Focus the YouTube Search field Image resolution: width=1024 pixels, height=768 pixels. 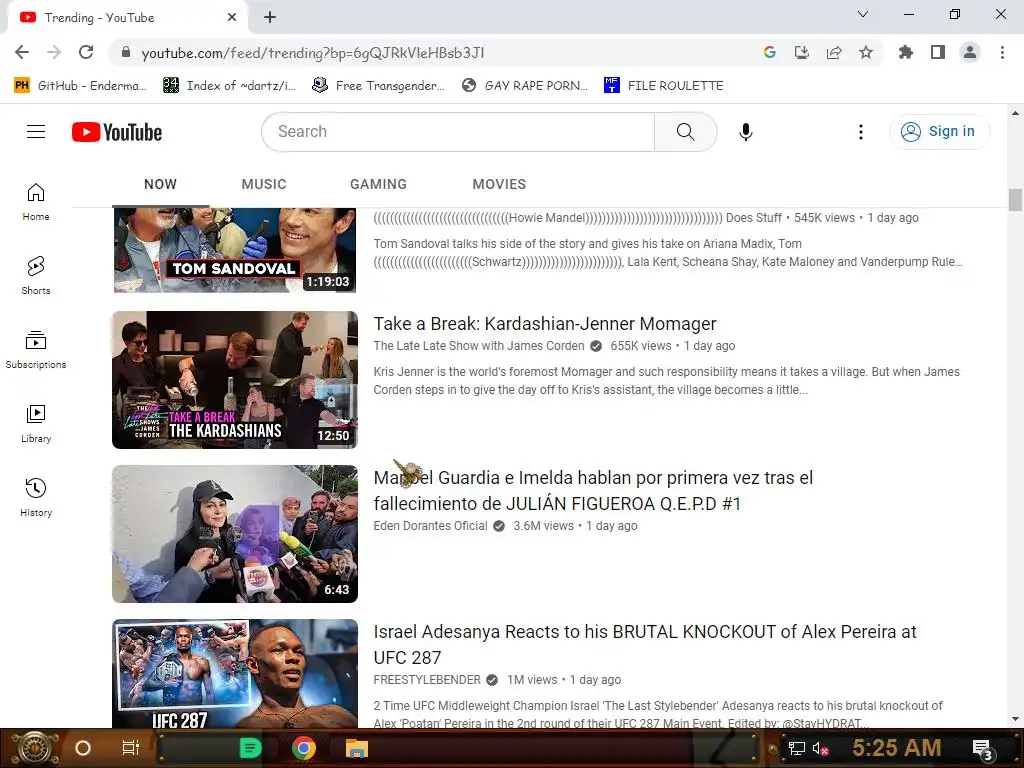click(x=458, y=132)
